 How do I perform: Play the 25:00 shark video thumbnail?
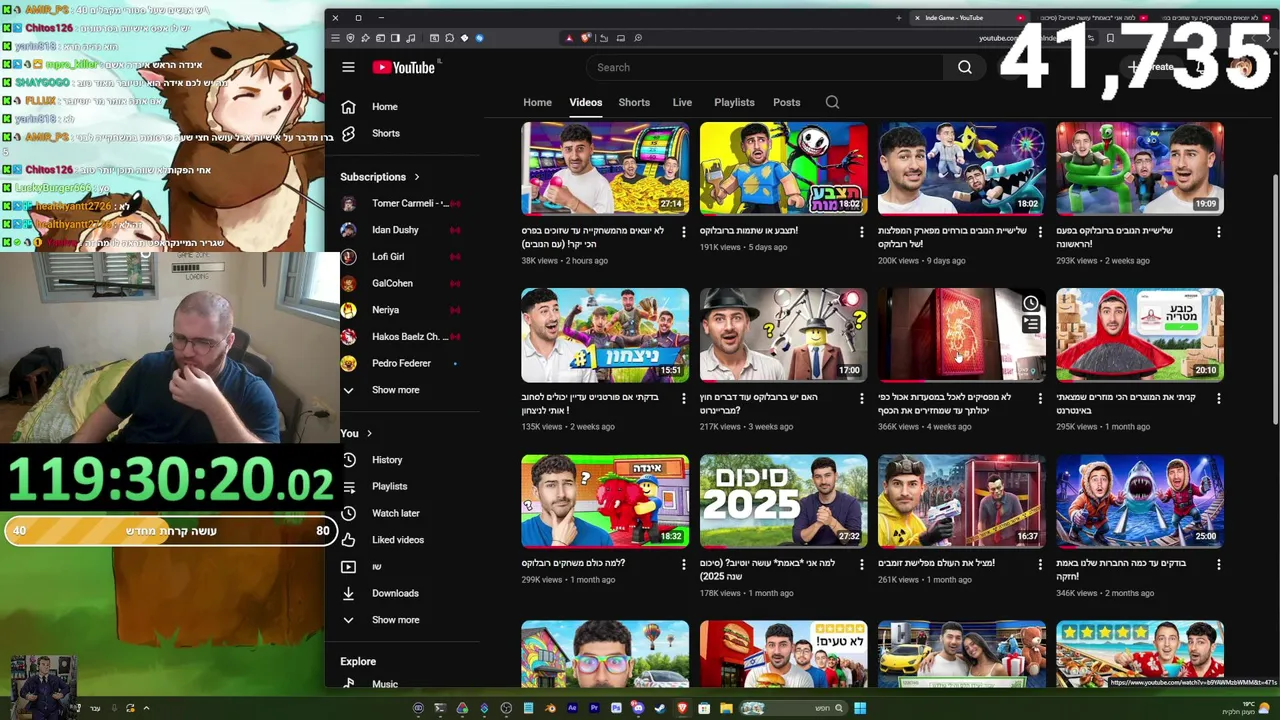(1140, 501)
